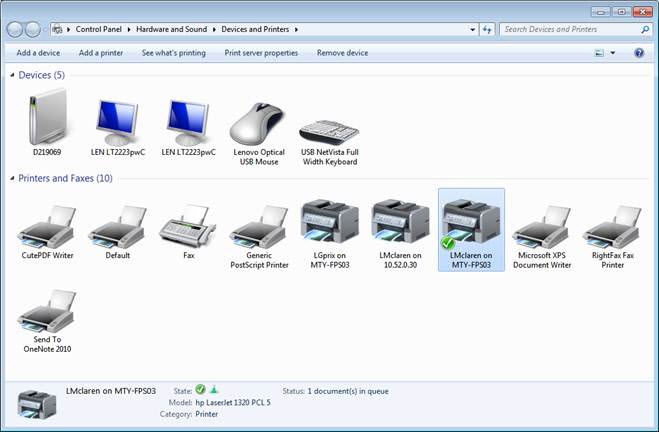659x432 pixels.
Task: Open the change view dropdown arrow
Action: (x=613, y=52)
